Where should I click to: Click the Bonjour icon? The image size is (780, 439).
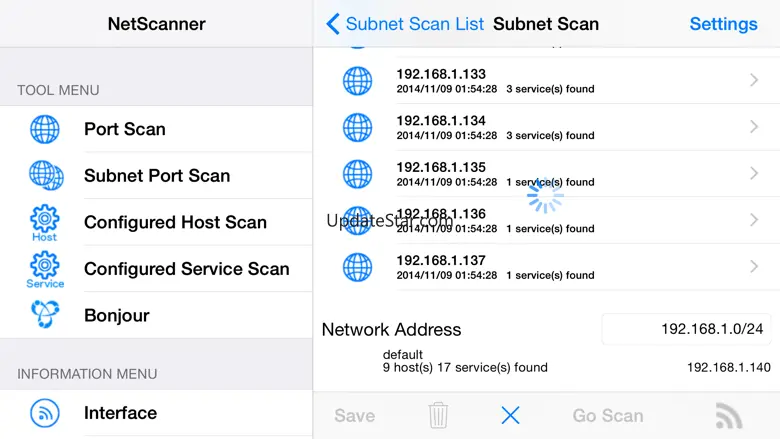[45, 314]
